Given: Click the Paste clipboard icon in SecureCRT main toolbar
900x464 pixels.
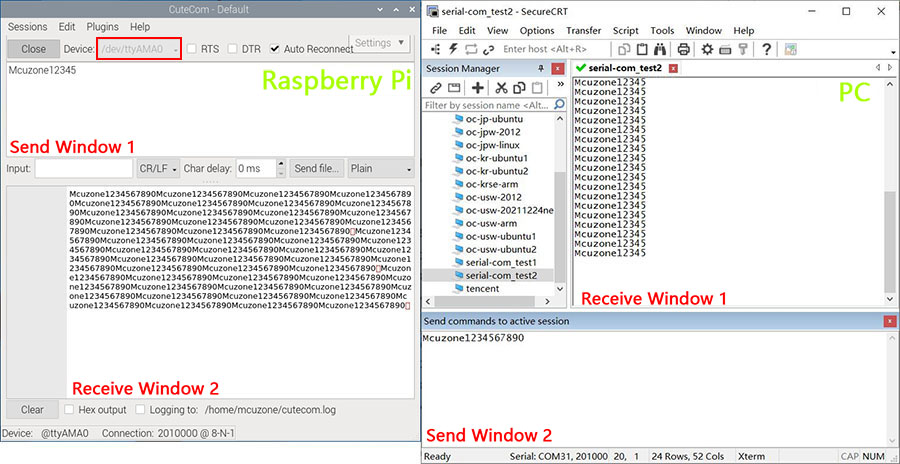Looking at the screenshot, I should pos(643,49).
